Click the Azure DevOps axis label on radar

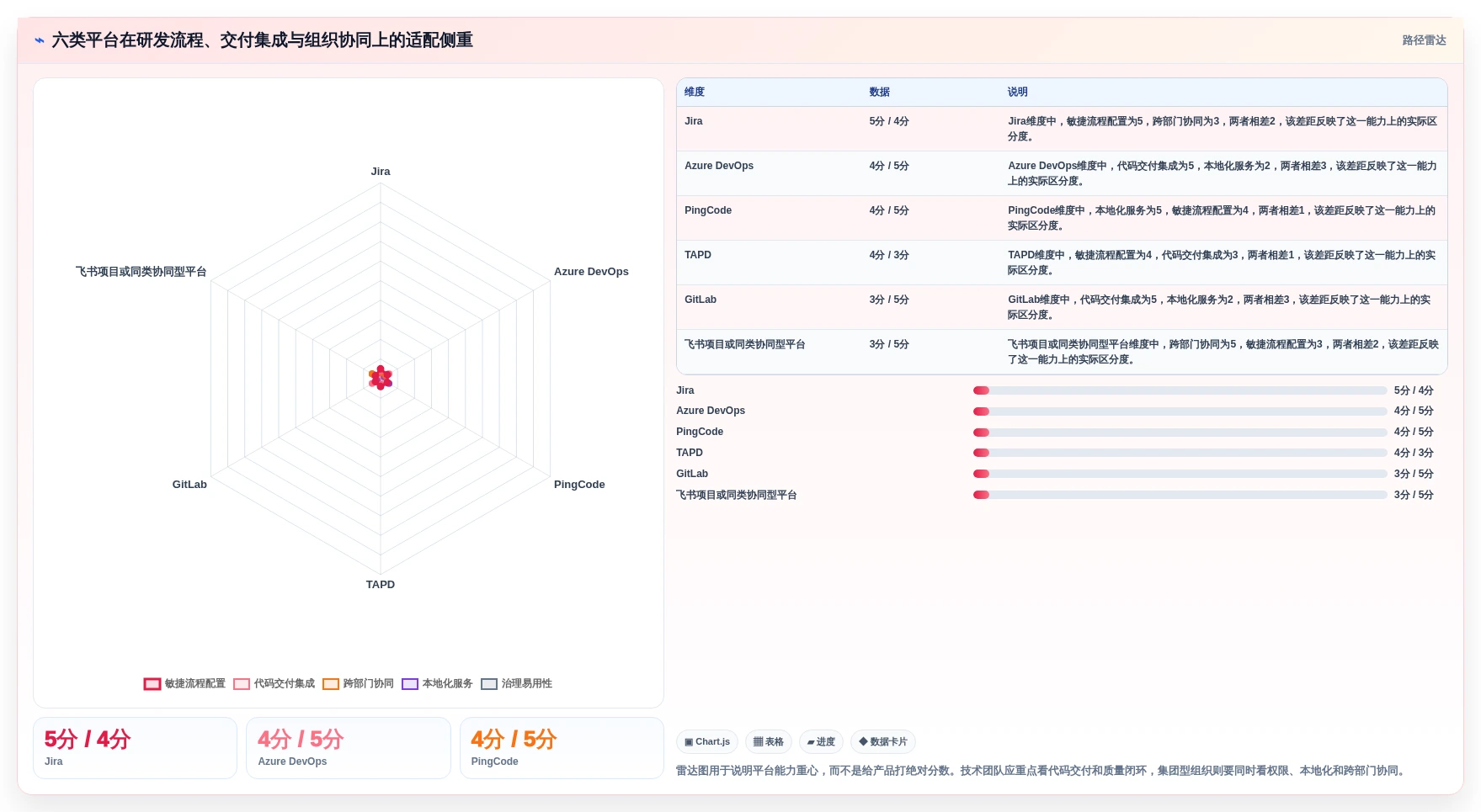[x=591, y=272]
